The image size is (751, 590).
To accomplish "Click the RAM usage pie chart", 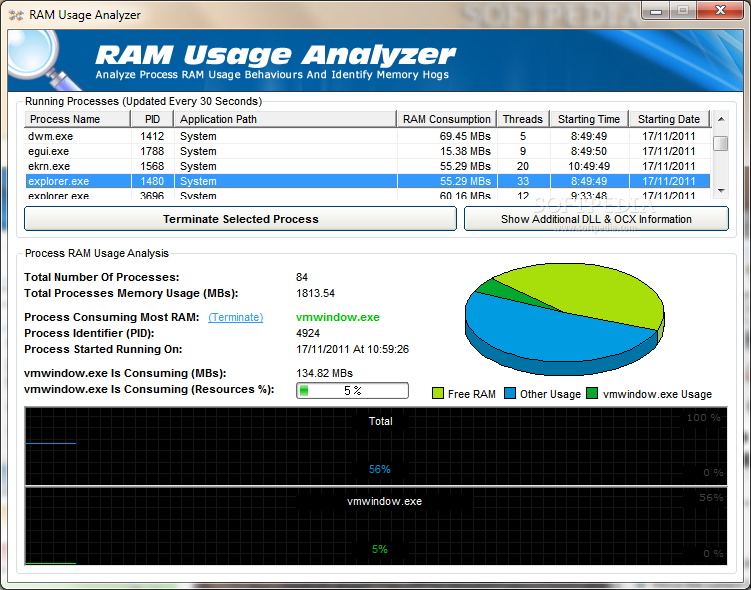I will (565, 319).
